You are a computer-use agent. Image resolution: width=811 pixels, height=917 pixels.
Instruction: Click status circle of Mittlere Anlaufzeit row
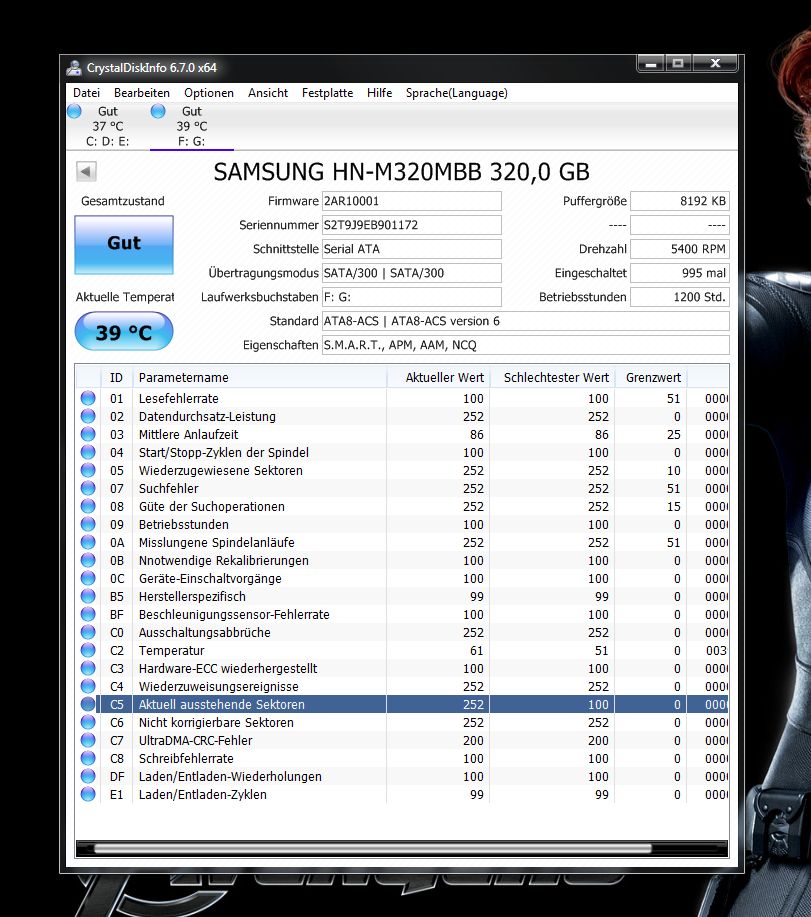click(x=88, y=435)
